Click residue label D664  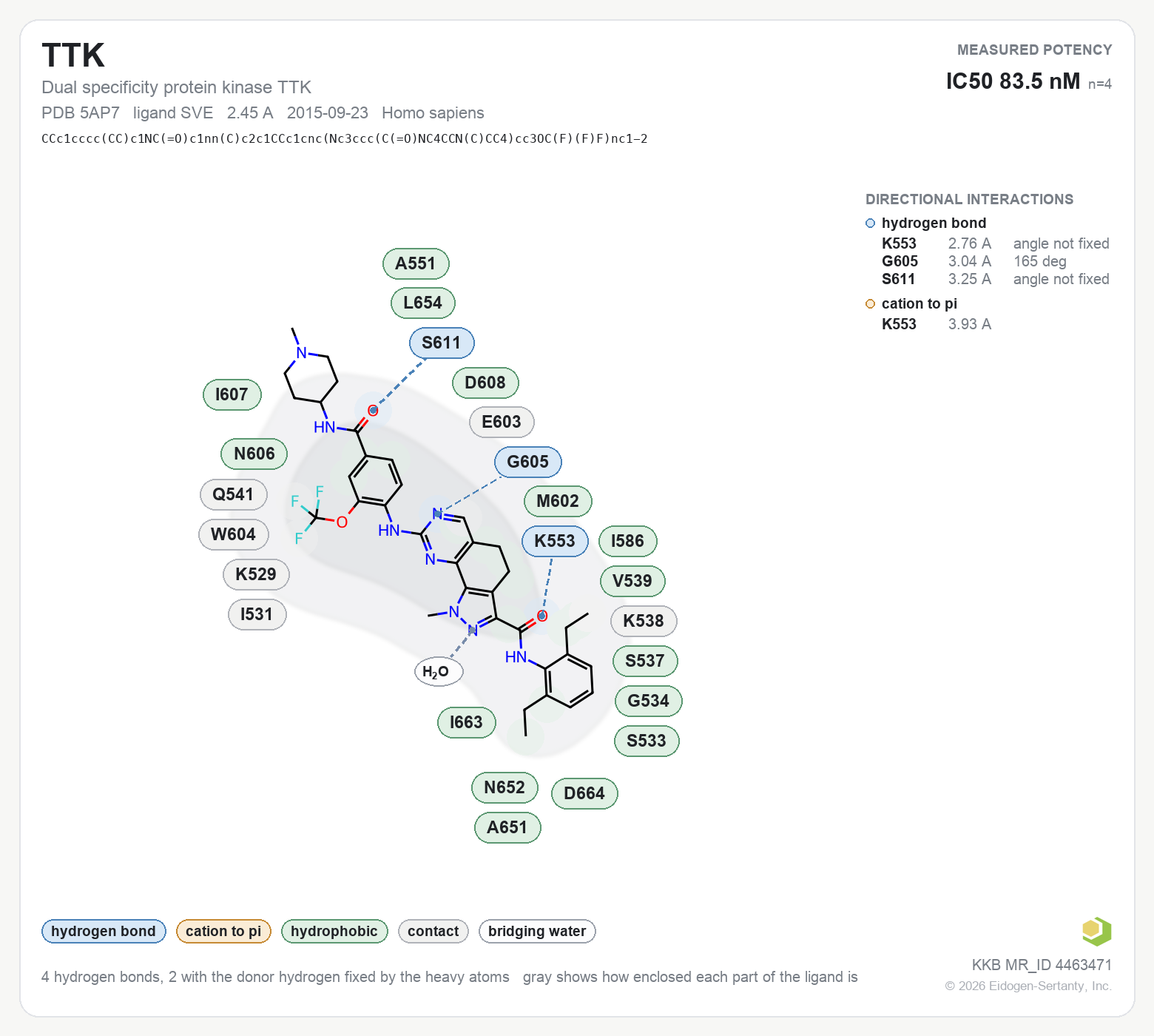coord(584,793)
